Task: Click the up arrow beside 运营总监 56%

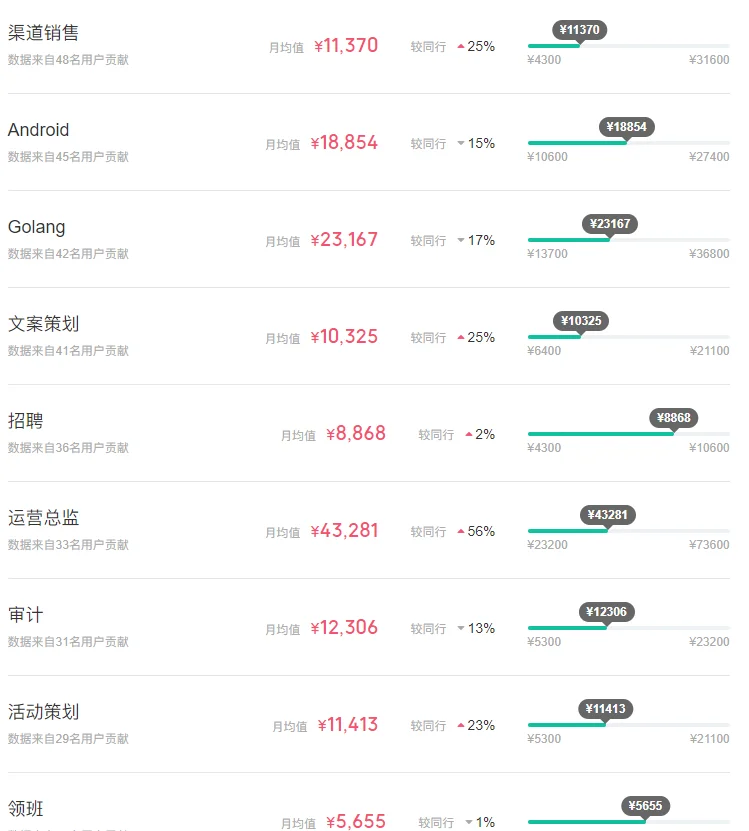Action: (461, 532)
